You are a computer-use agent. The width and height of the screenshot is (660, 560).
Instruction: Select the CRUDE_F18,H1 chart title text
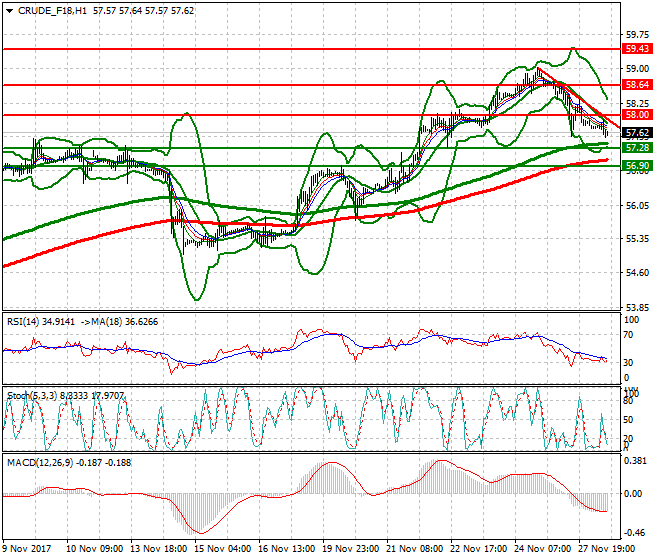tap(52, 11)
